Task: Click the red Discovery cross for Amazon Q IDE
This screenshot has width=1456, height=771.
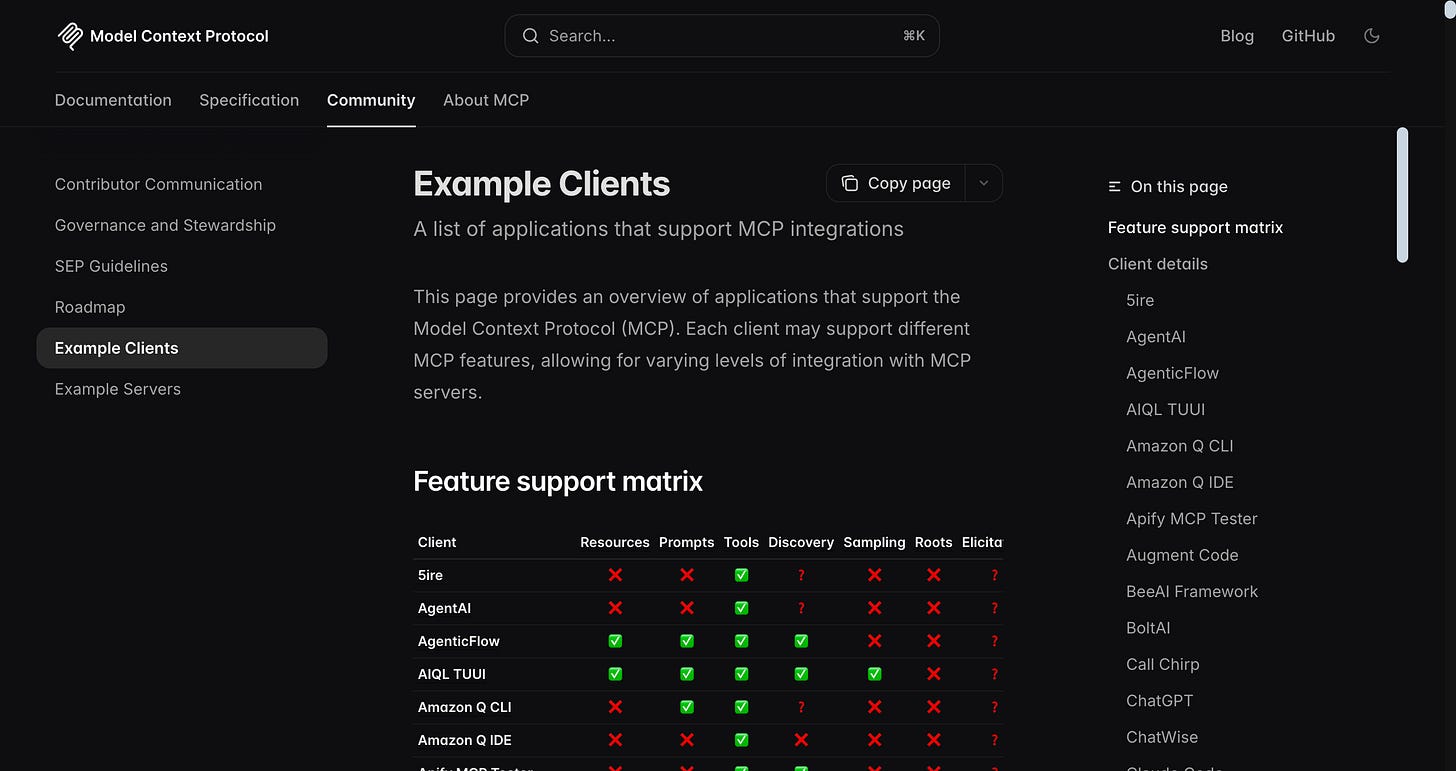Action: click(801, 740)
